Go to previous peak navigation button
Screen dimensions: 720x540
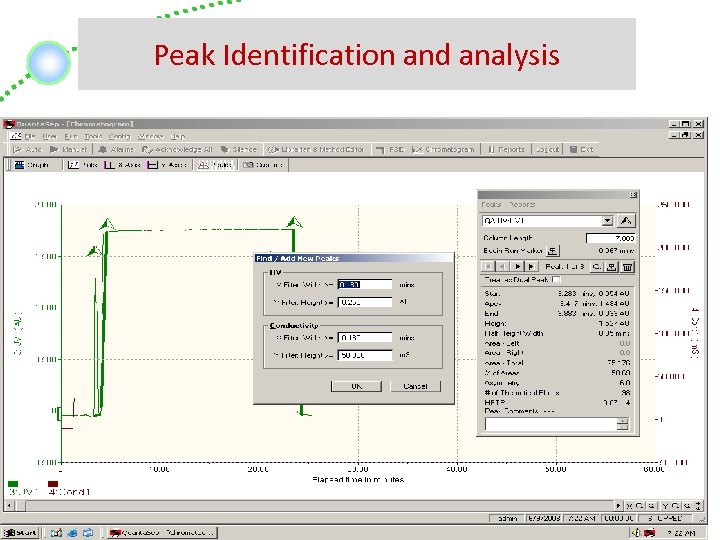503,266
